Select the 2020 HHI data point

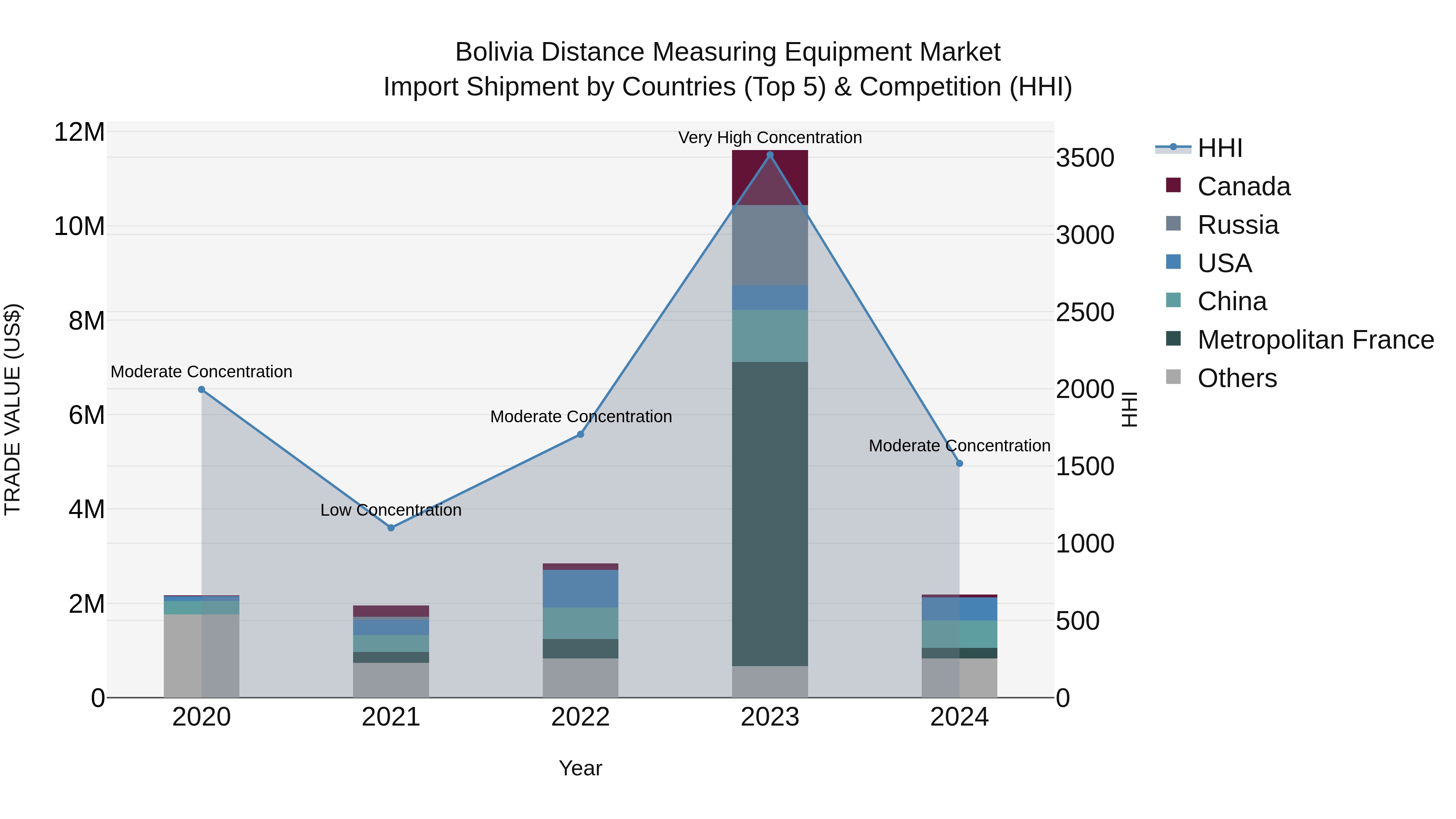click(x=201, y=389)
